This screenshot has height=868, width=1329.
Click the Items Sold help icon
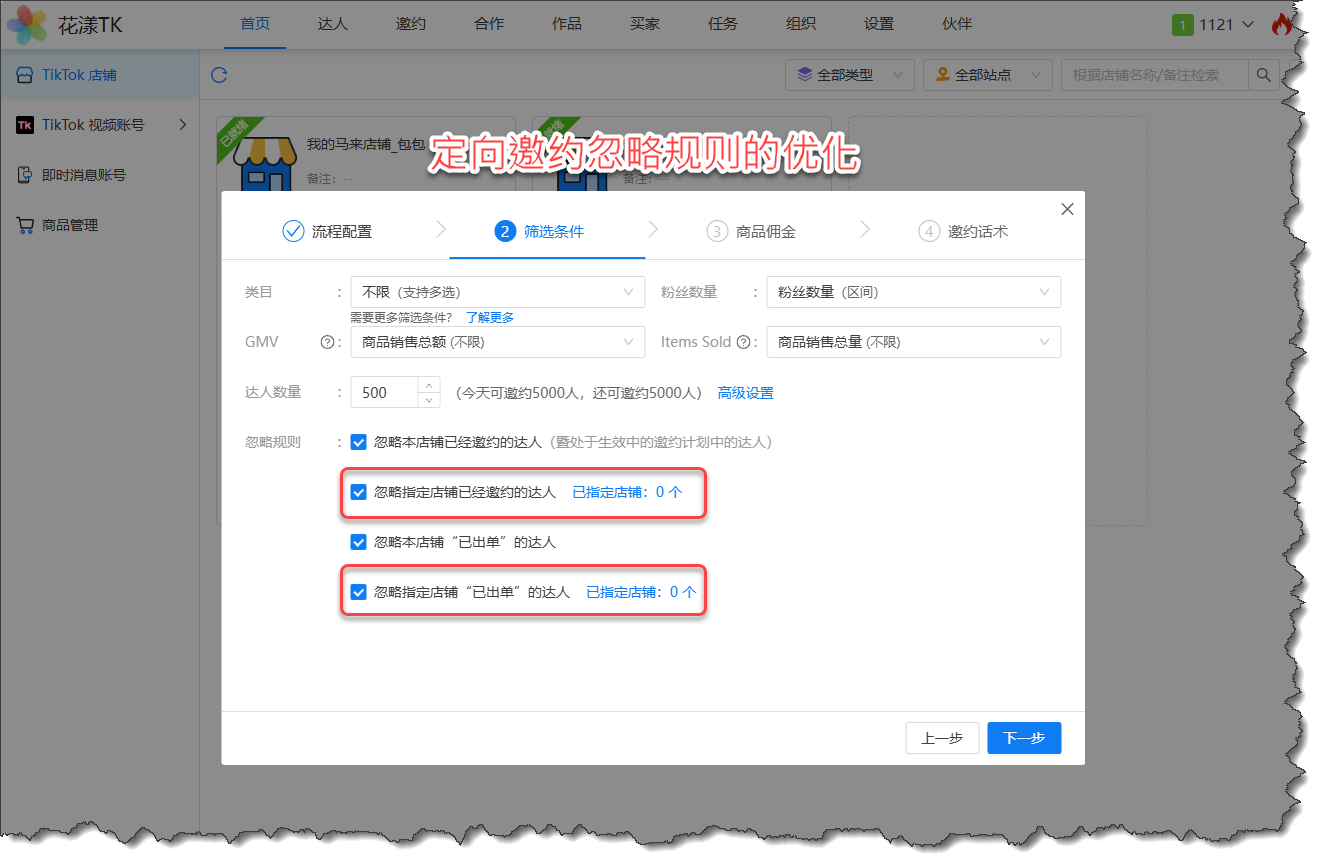743,342
